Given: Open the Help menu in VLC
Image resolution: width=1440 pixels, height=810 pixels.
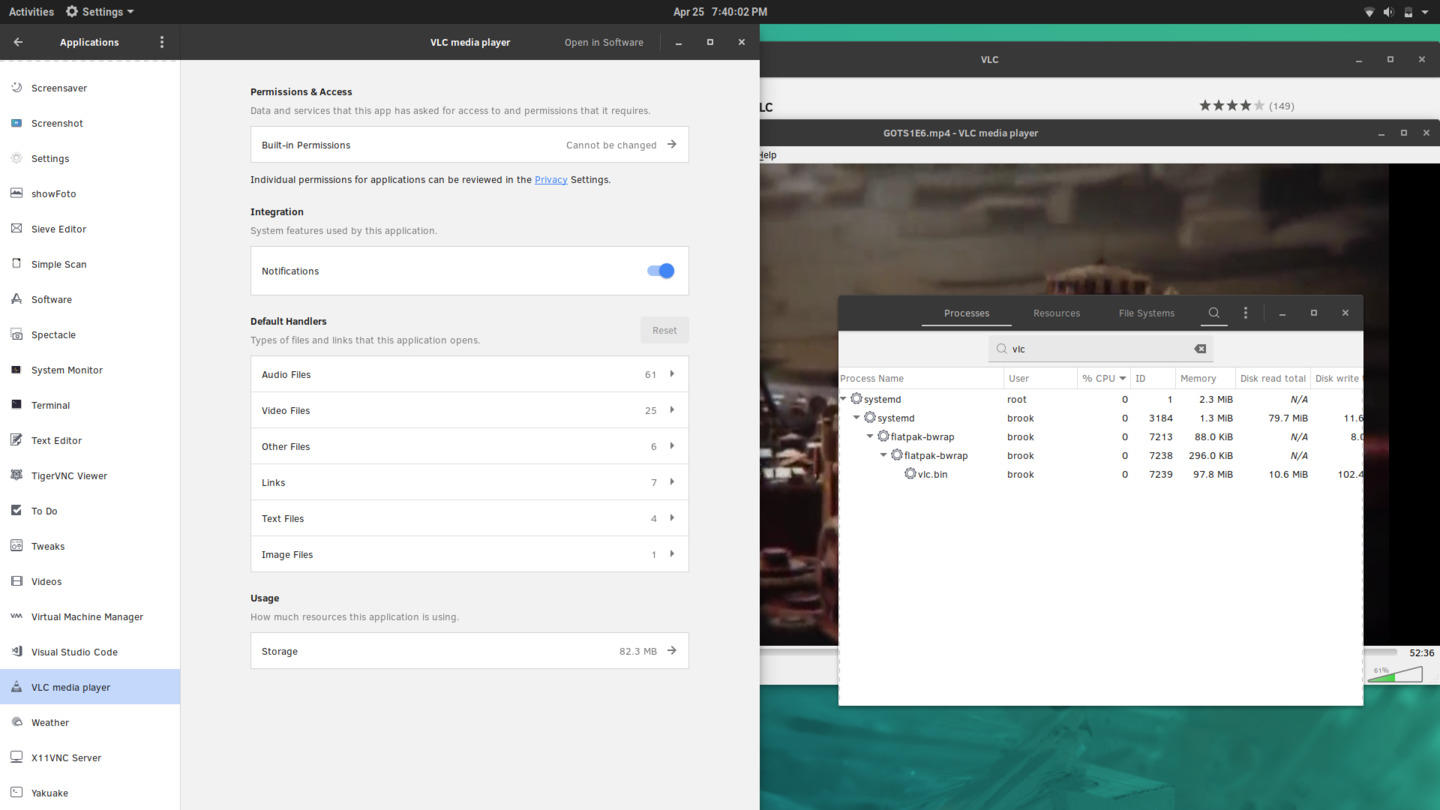Looking at the screenshot, I should (768, 155).
